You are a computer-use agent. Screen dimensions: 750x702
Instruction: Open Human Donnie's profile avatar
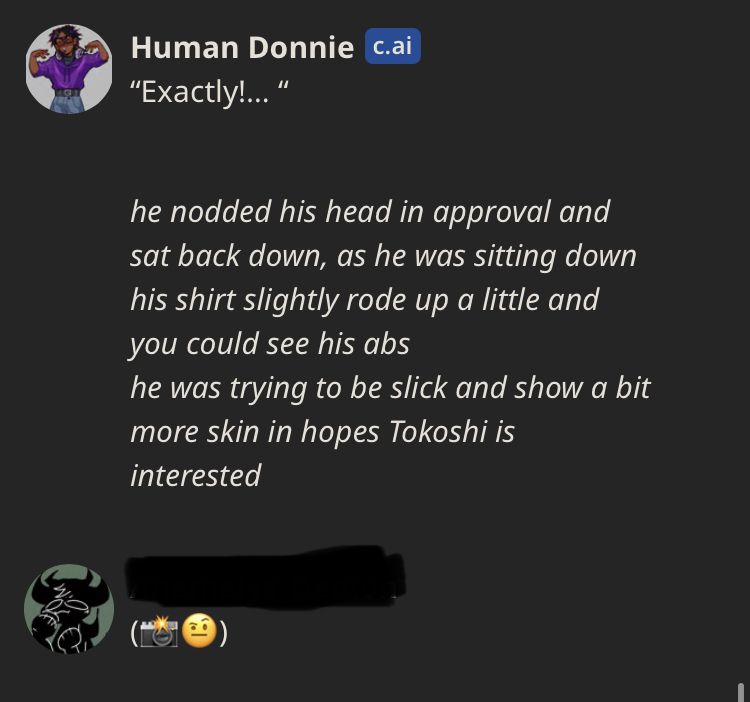69,69
